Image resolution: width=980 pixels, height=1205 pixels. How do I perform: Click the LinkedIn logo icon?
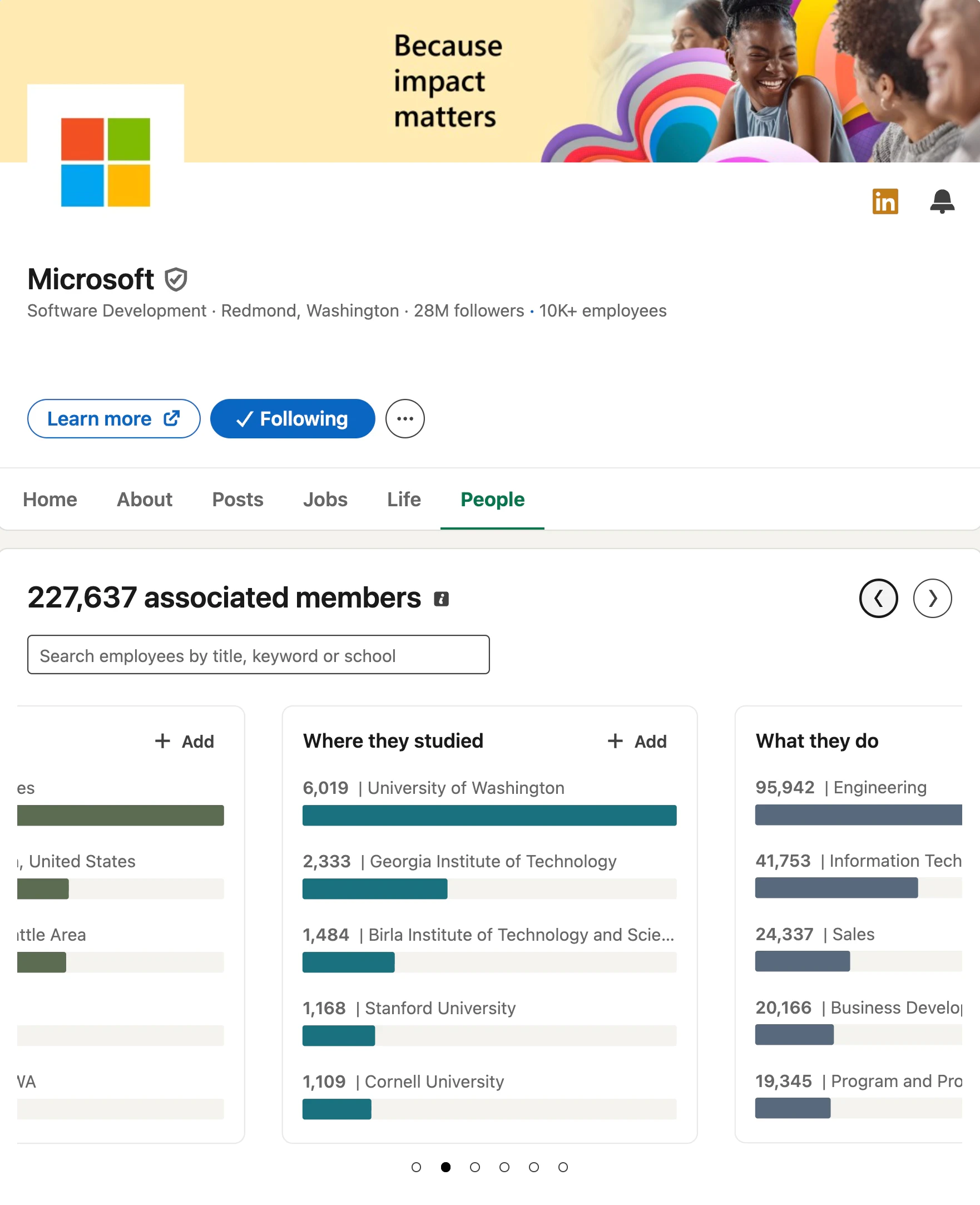(x=884, y=201)
